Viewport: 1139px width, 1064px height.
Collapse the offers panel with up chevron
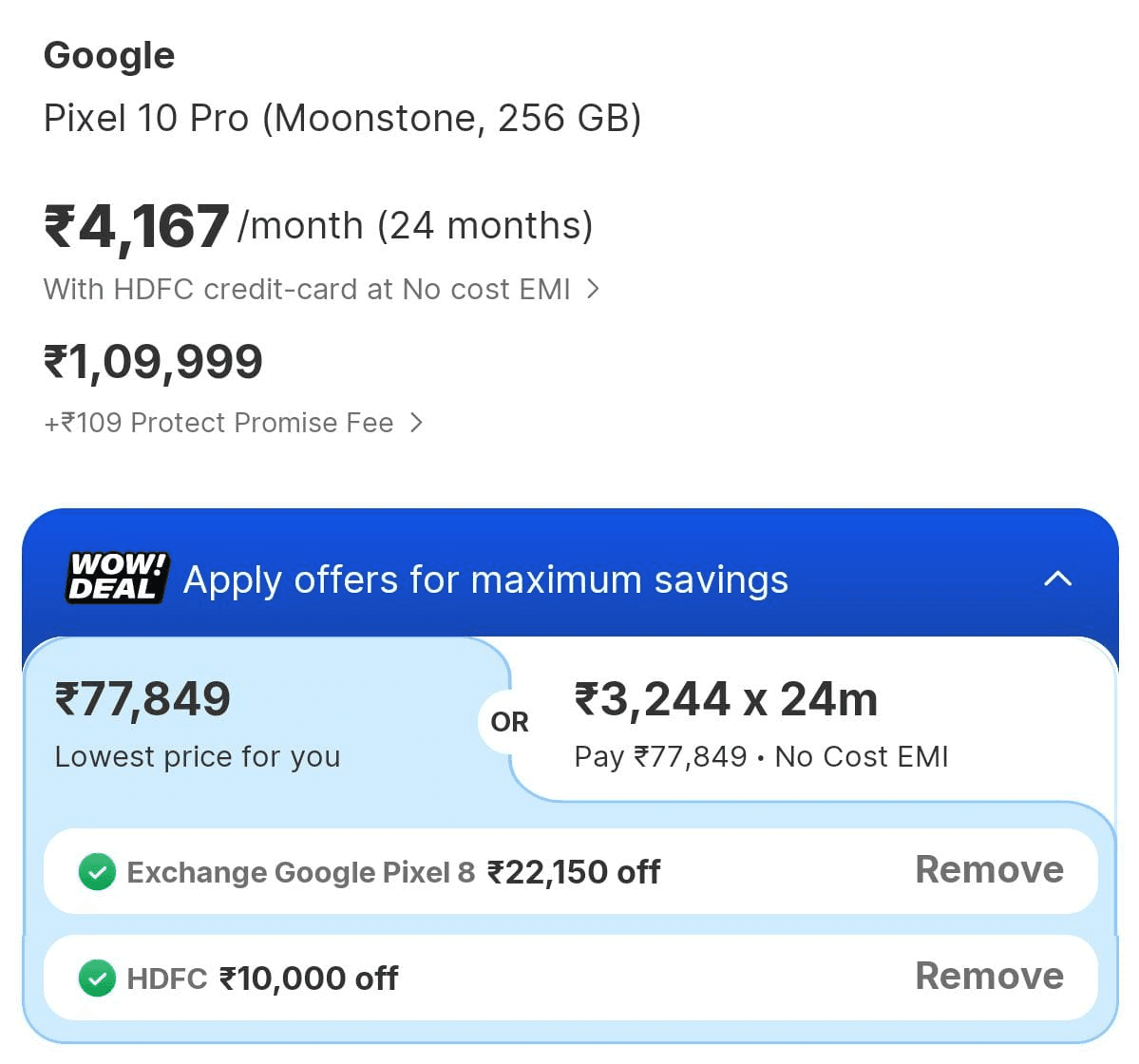(1057, 579)
